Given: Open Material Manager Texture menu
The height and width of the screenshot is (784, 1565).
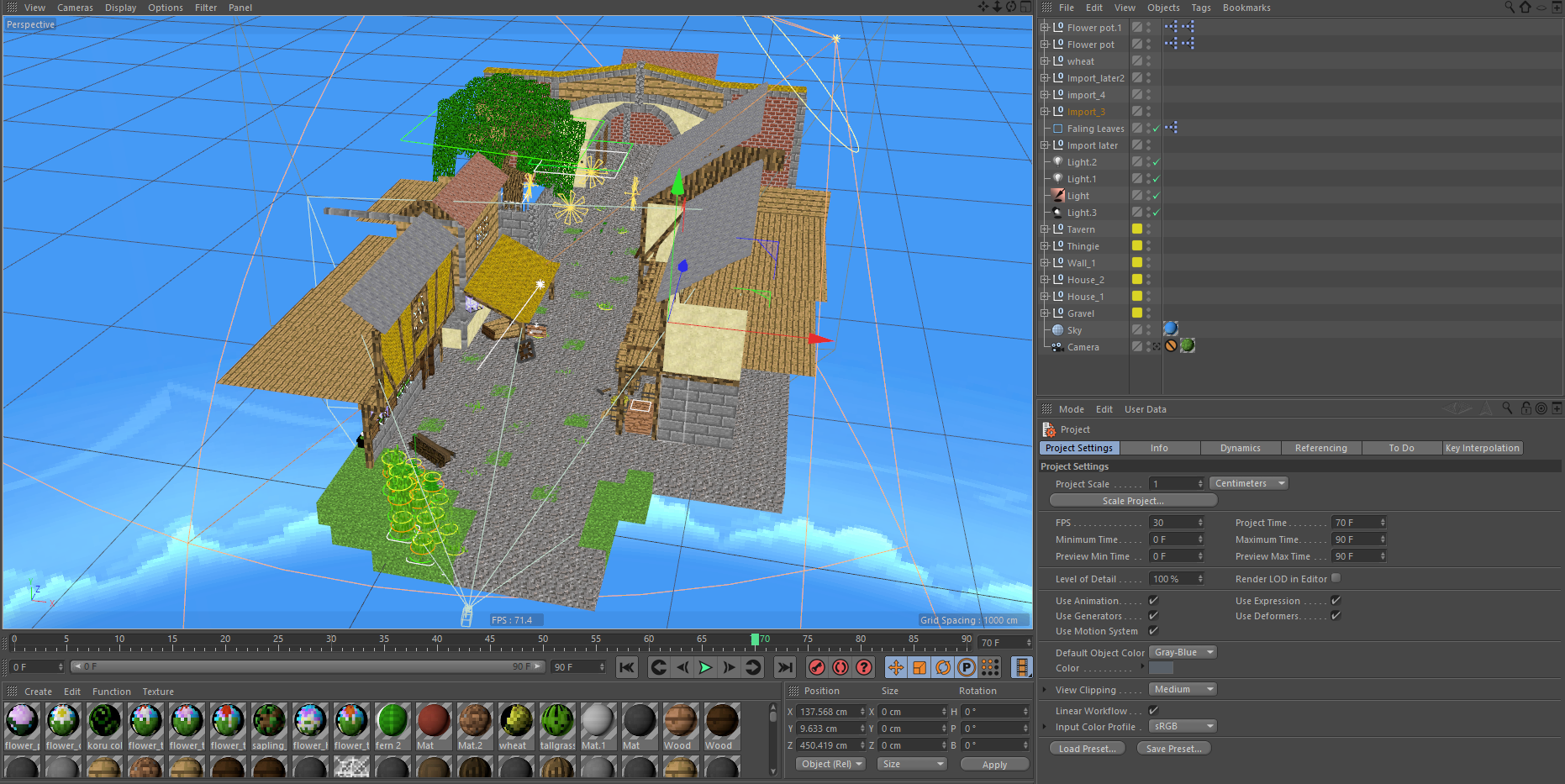Looking at the screenshot, I should click(158, 692).
